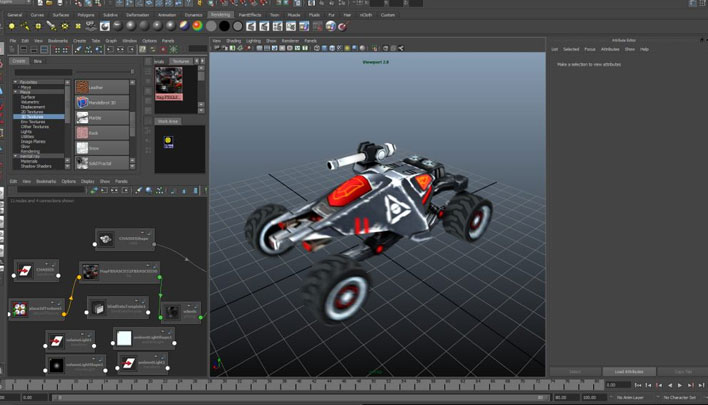The width and height of the screenshot is (708, 405).
Task: Choose the Snow texture
Action: [102, 148]
